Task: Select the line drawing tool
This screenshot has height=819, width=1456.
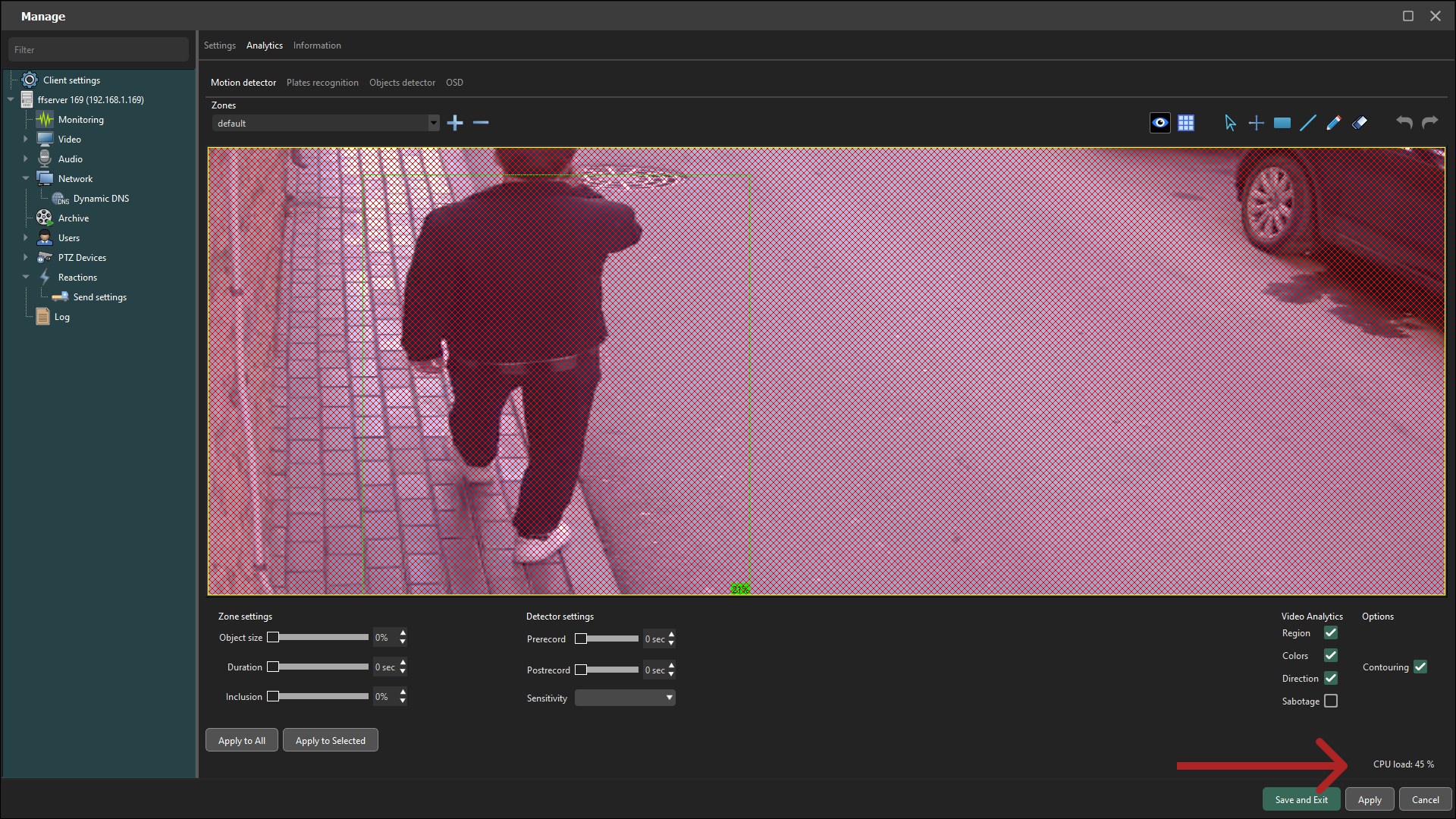Action: (1308, 123)
